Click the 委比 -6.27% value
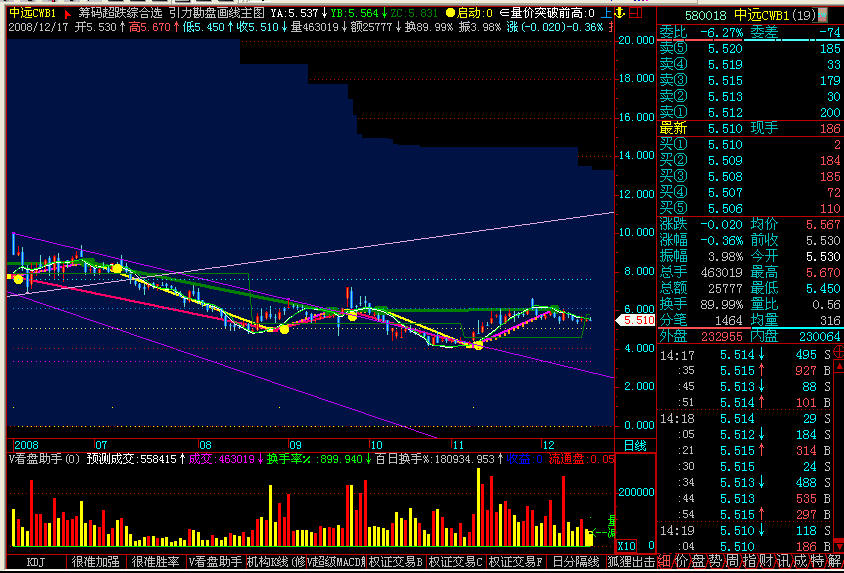 click(721, 33)
